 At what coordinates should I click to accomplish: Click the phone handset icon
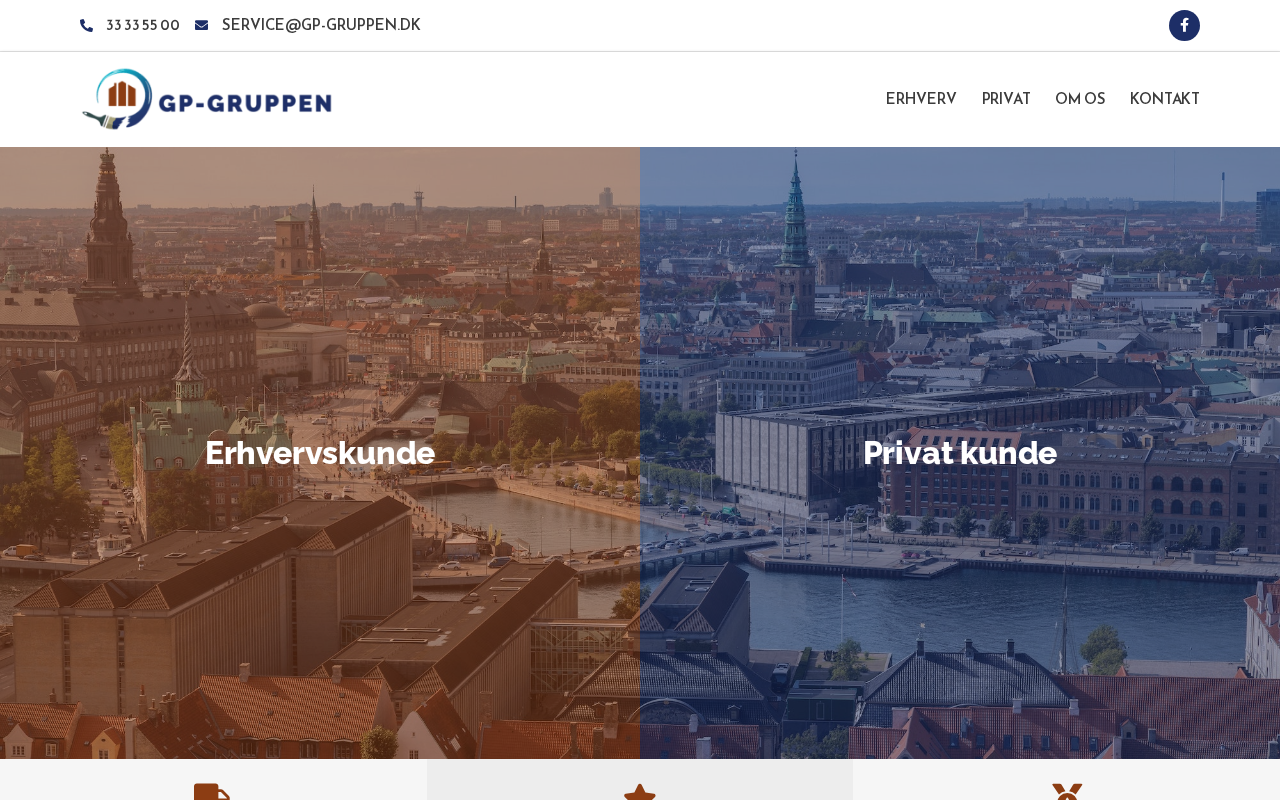point(86,26)
